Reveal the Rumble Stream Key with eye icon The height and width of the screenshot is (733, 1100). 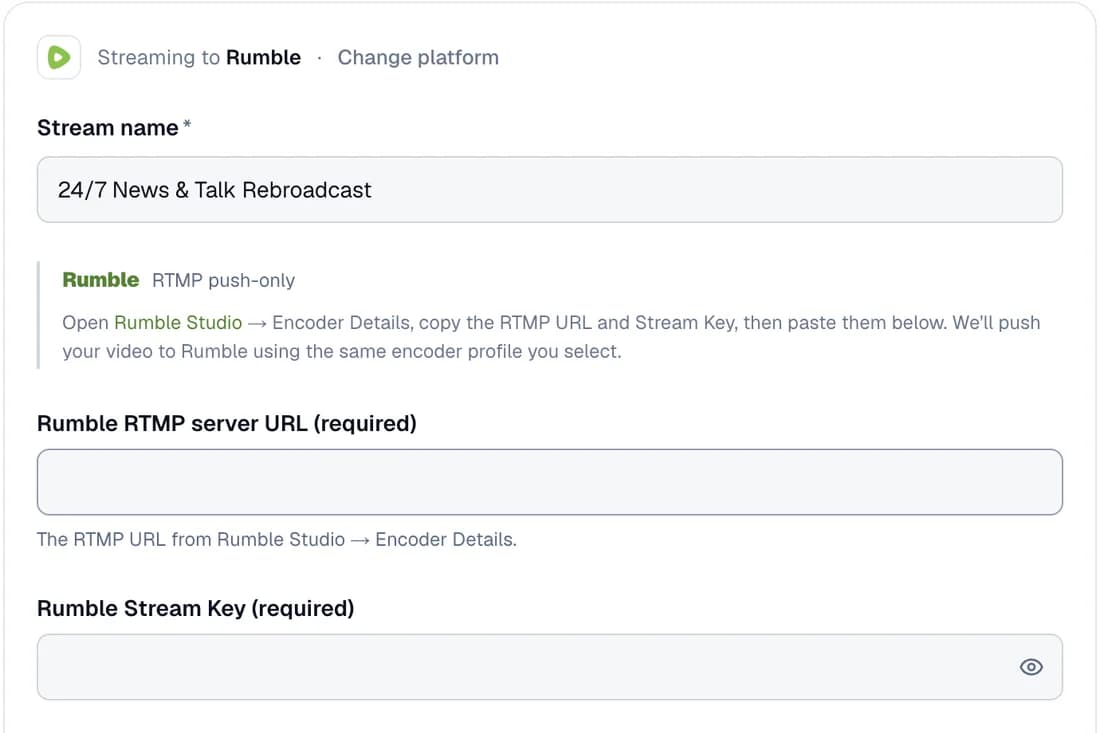point(1031,667)
